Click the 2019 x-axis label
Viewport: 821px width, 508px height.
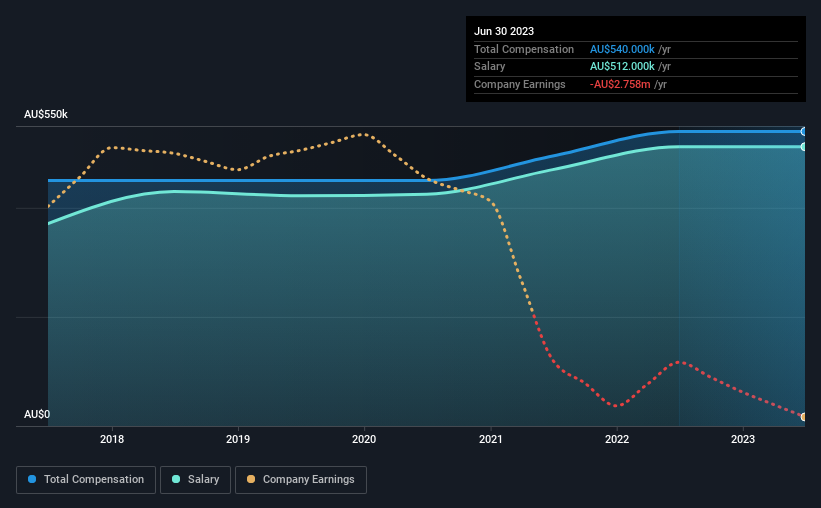238,439
